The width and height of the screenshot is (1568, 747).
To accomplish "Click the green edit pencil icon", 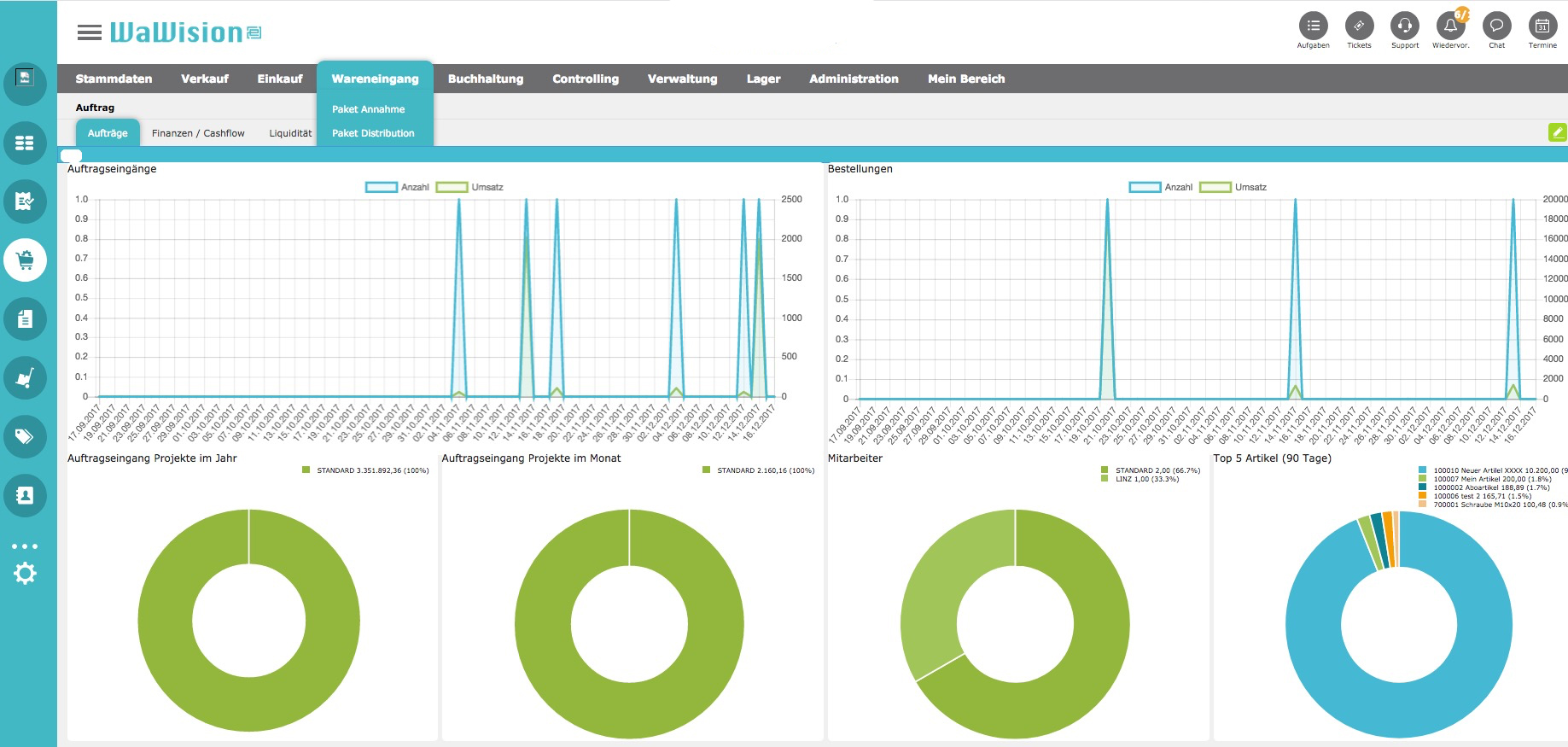I will (x=1558, y=132).
